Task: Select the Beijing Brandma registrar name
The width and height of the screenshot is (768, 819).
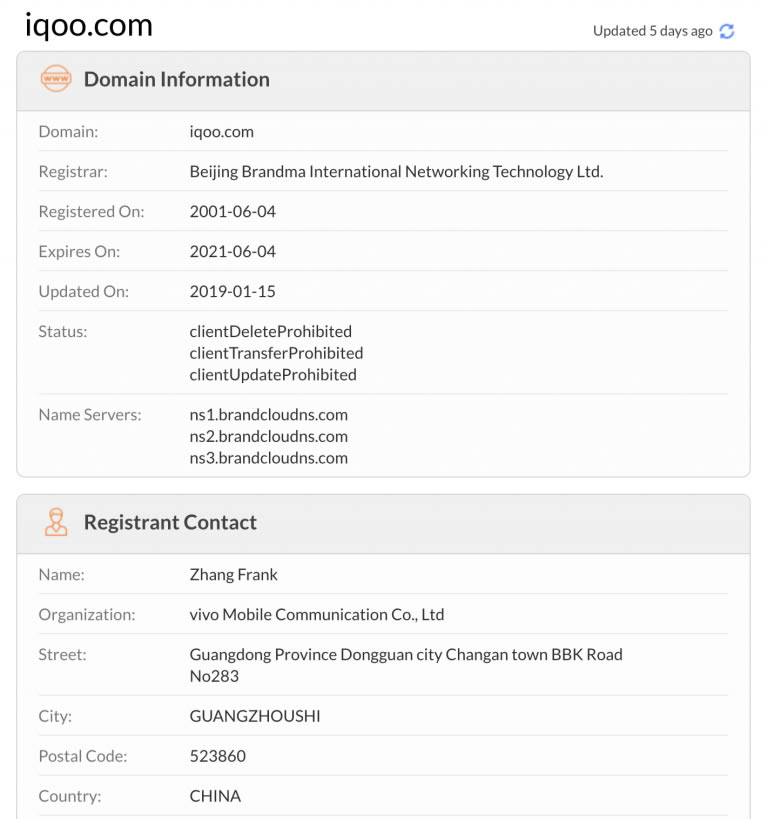Action: pyautogui.click(x=396, y=171)
